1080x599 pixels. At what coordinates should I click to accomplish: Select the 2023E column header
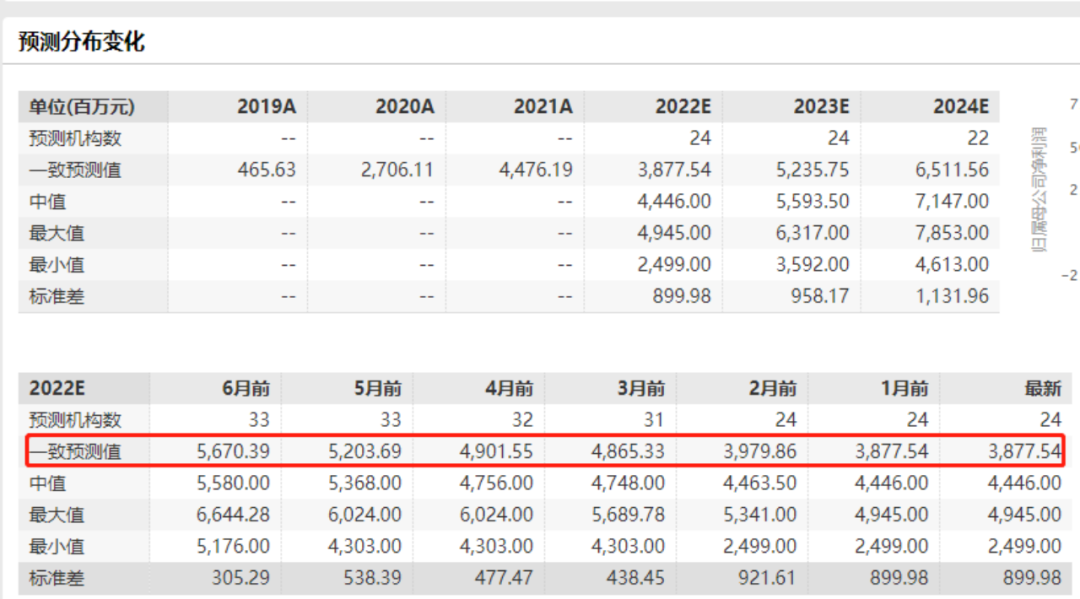click(x=820, y=107)
